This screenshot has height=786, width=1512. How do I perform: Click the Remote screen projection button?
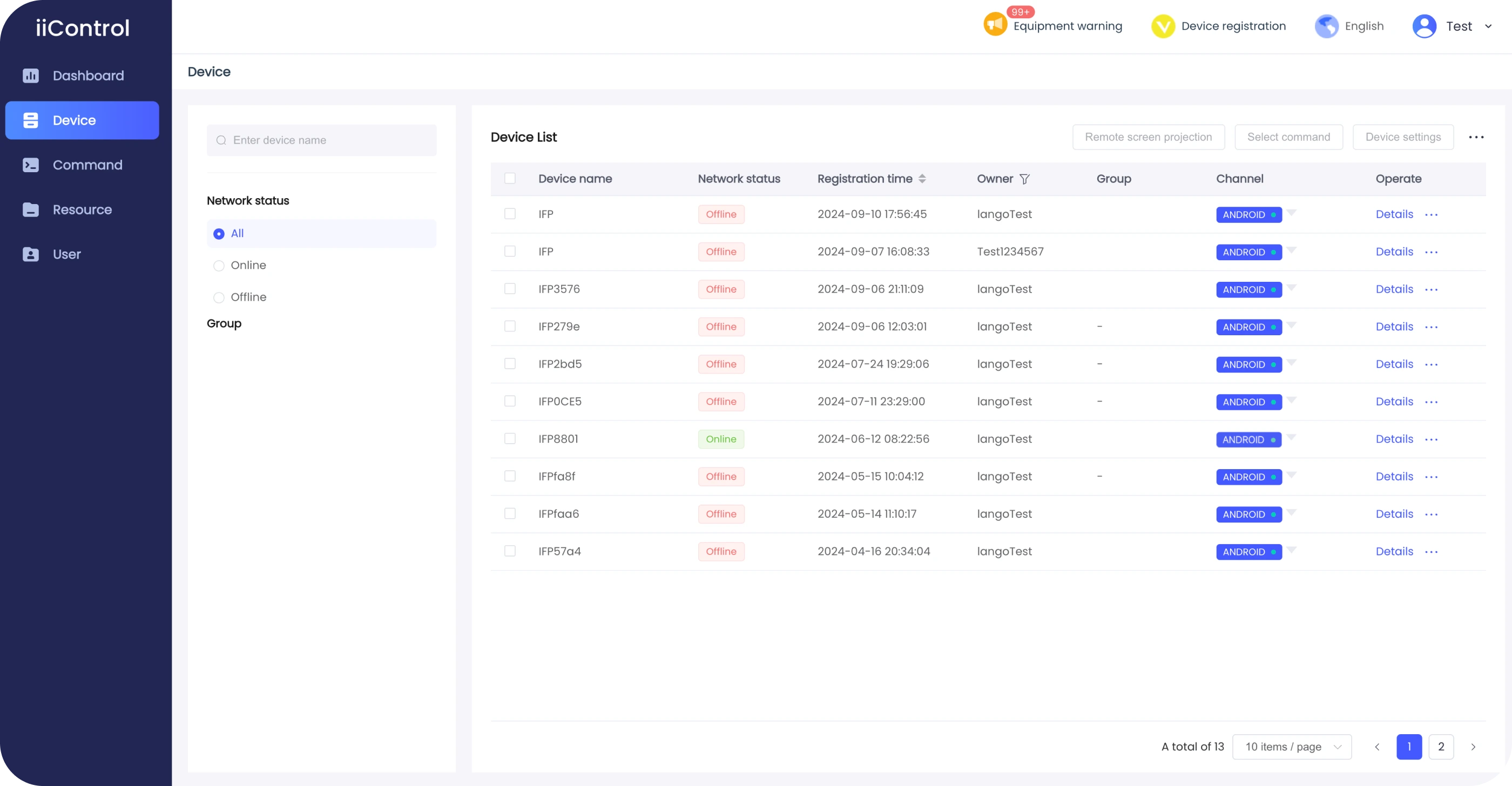pos(1148,137)
